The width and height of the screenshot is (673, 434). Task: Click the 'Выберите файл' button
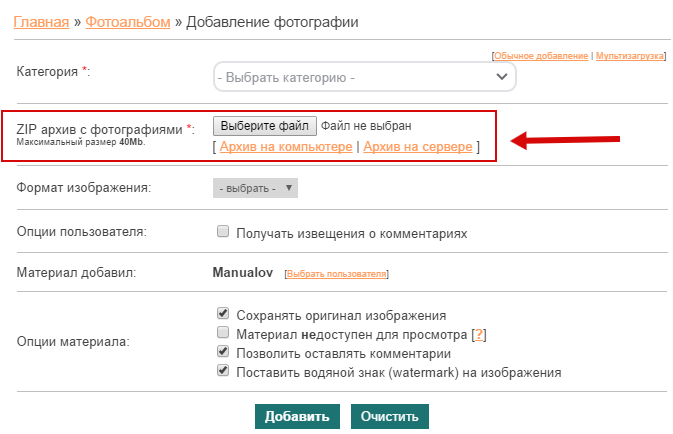click(x=265, y=126)
